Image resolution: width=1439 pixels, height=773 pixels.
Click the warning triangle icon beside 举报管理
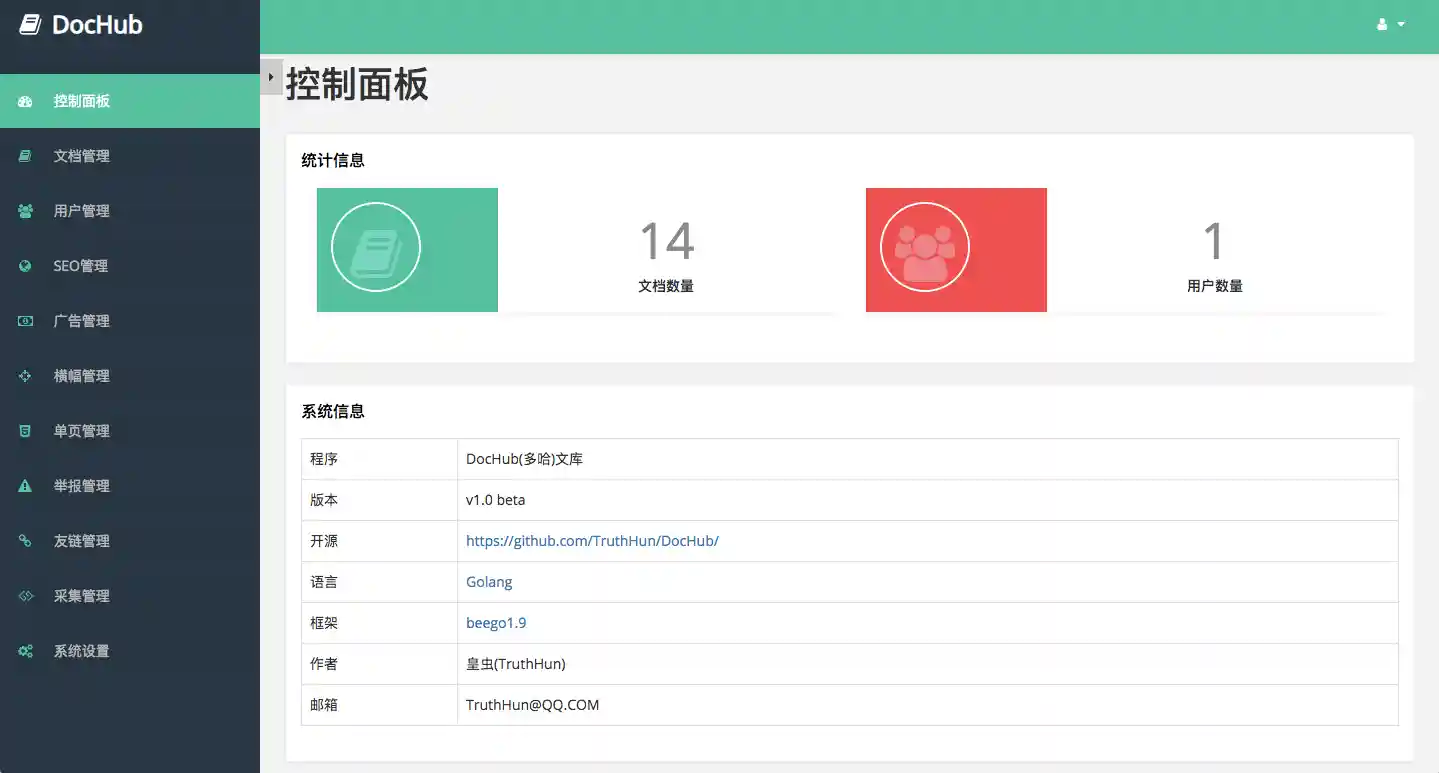click(x=25, y=486)
